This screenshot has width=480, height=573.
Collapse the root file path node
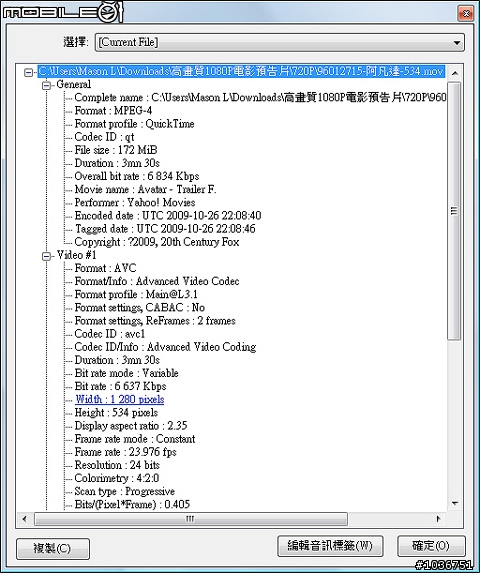click(28, 72)
